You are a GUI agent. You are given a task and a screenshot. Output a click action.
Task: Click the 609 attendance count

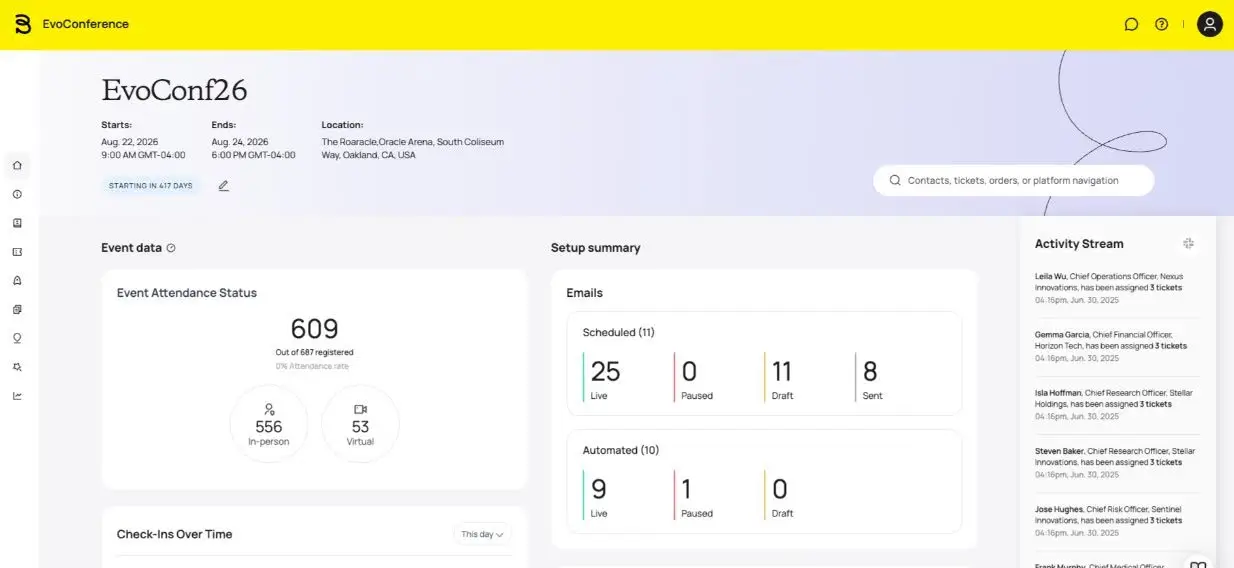315,329
